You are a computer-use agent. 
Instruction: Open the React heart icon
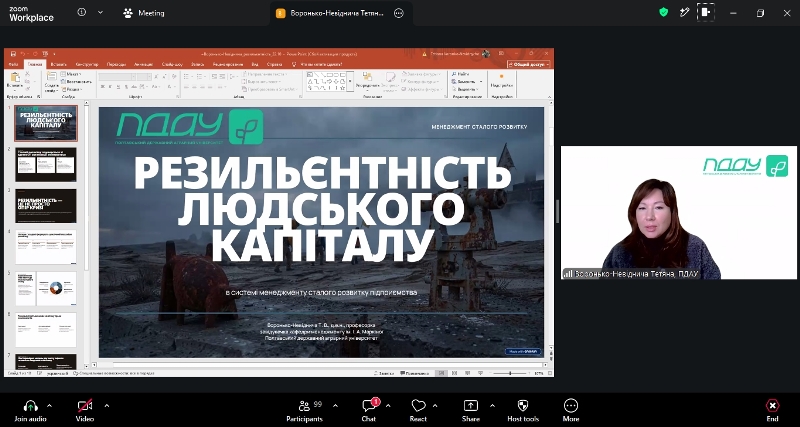point(418,406)
